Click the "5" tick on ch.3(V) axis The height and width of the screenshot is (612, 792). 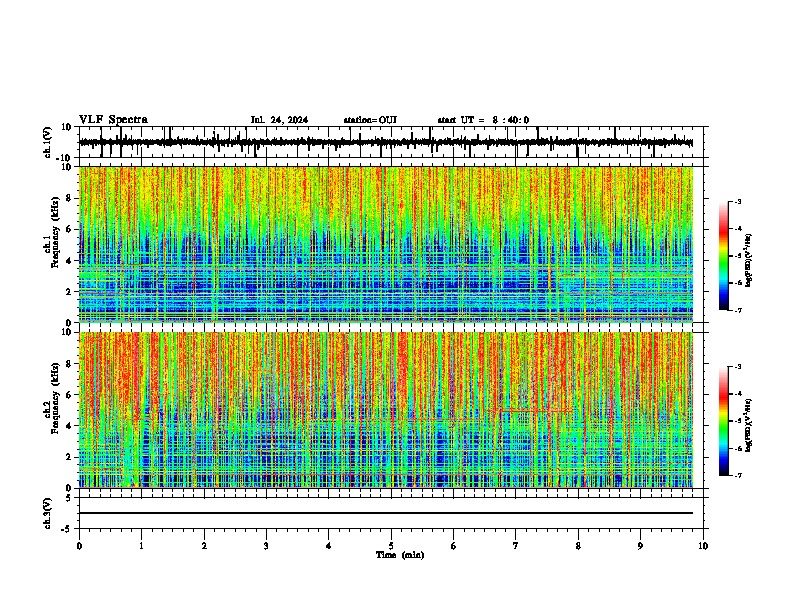click(69, 498)
